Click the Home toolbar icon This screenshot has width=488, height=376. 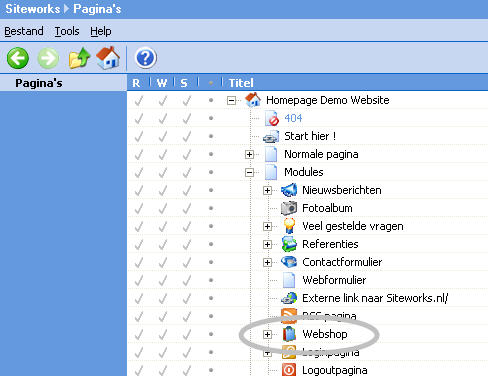[108, 58]
